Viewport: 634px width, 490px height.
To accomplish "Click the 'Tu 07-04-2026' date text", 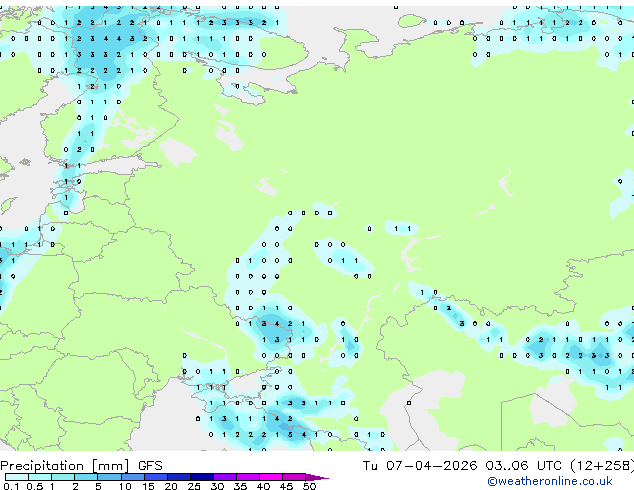I will pyautogui.click(x=420, y=465).
